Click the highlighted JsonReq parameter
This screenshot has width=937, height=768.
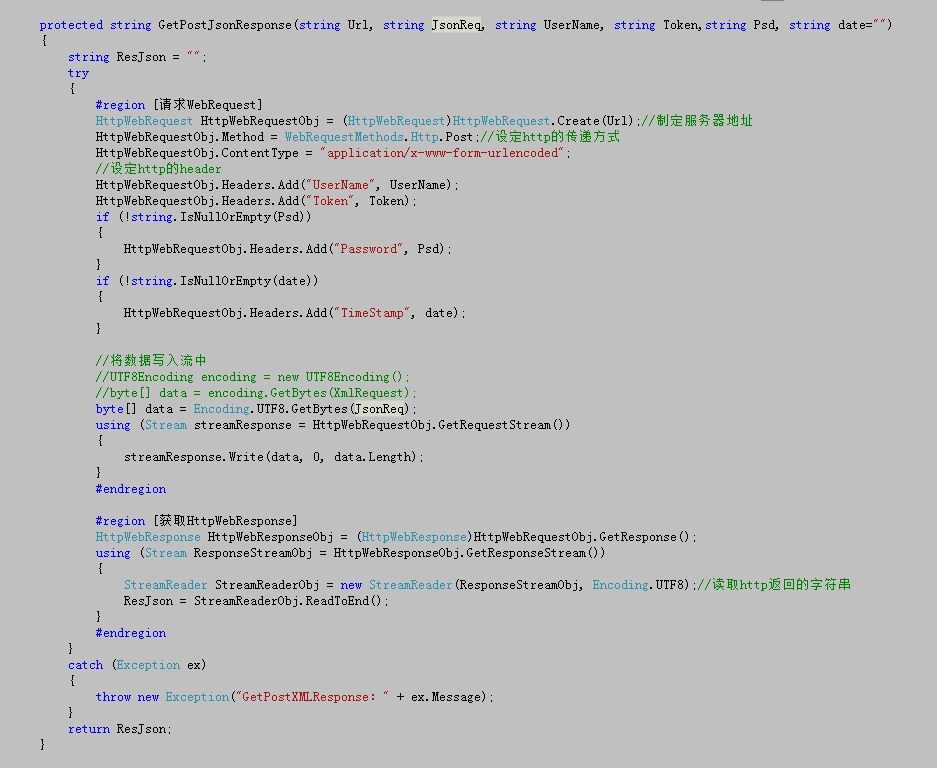pos(457,25)
